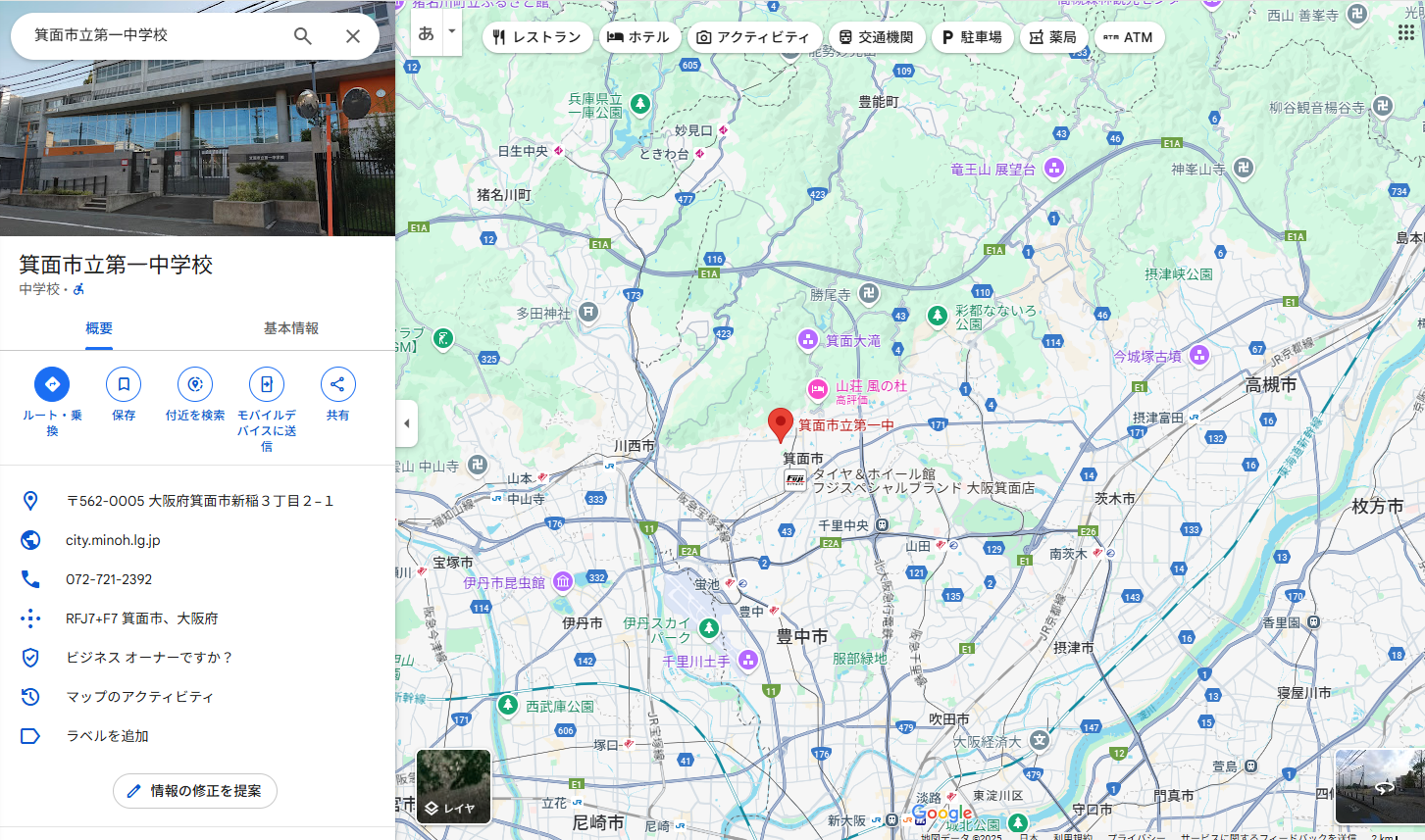1425x840 pixels.
Task: Click the wheelchair accessibility icon under the title
Action: click(78, 289)
